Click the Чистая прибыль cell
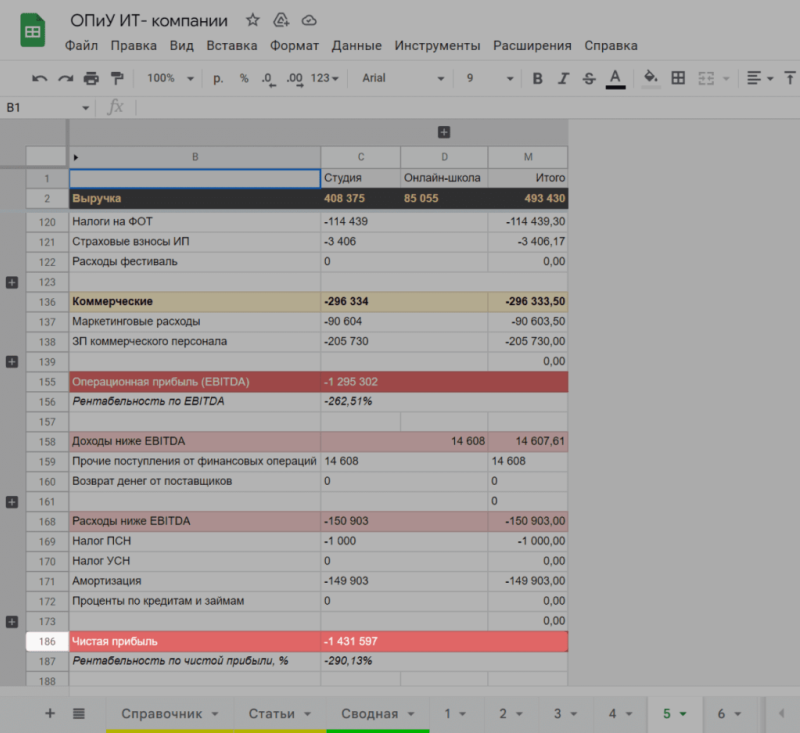800x733 pixels. (195, 641)
